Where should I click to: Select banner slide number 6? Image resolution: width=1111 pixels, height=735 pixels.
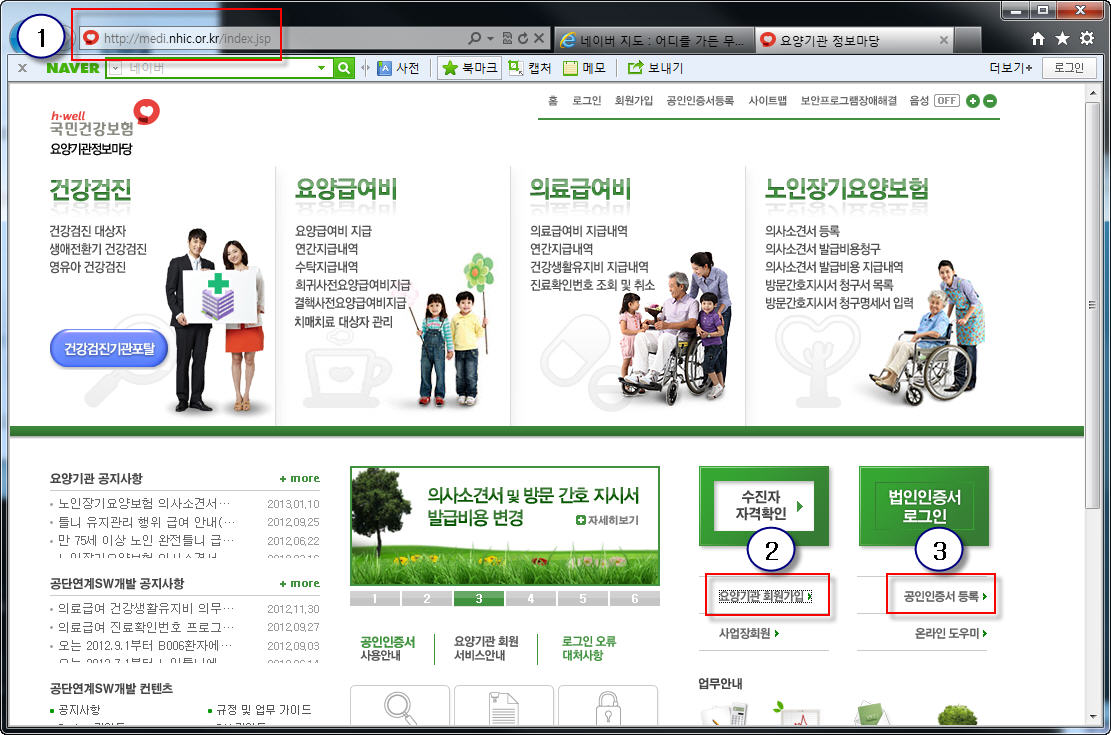(x=635, y=599)
